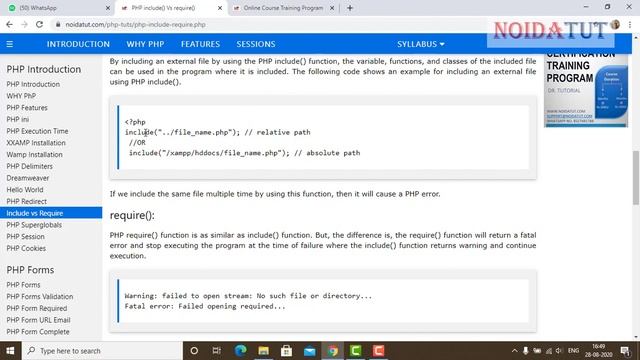Open Chrome three-dot menu

[630, 24]
